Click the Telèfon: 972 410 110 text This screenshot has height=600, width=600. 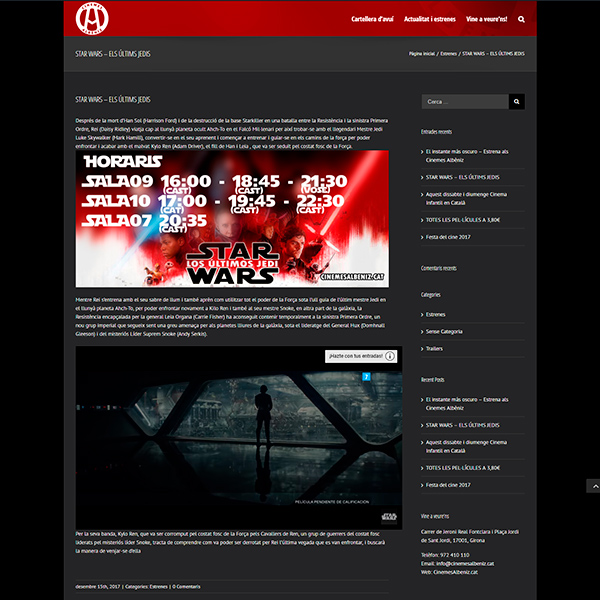tap(445, 555)
